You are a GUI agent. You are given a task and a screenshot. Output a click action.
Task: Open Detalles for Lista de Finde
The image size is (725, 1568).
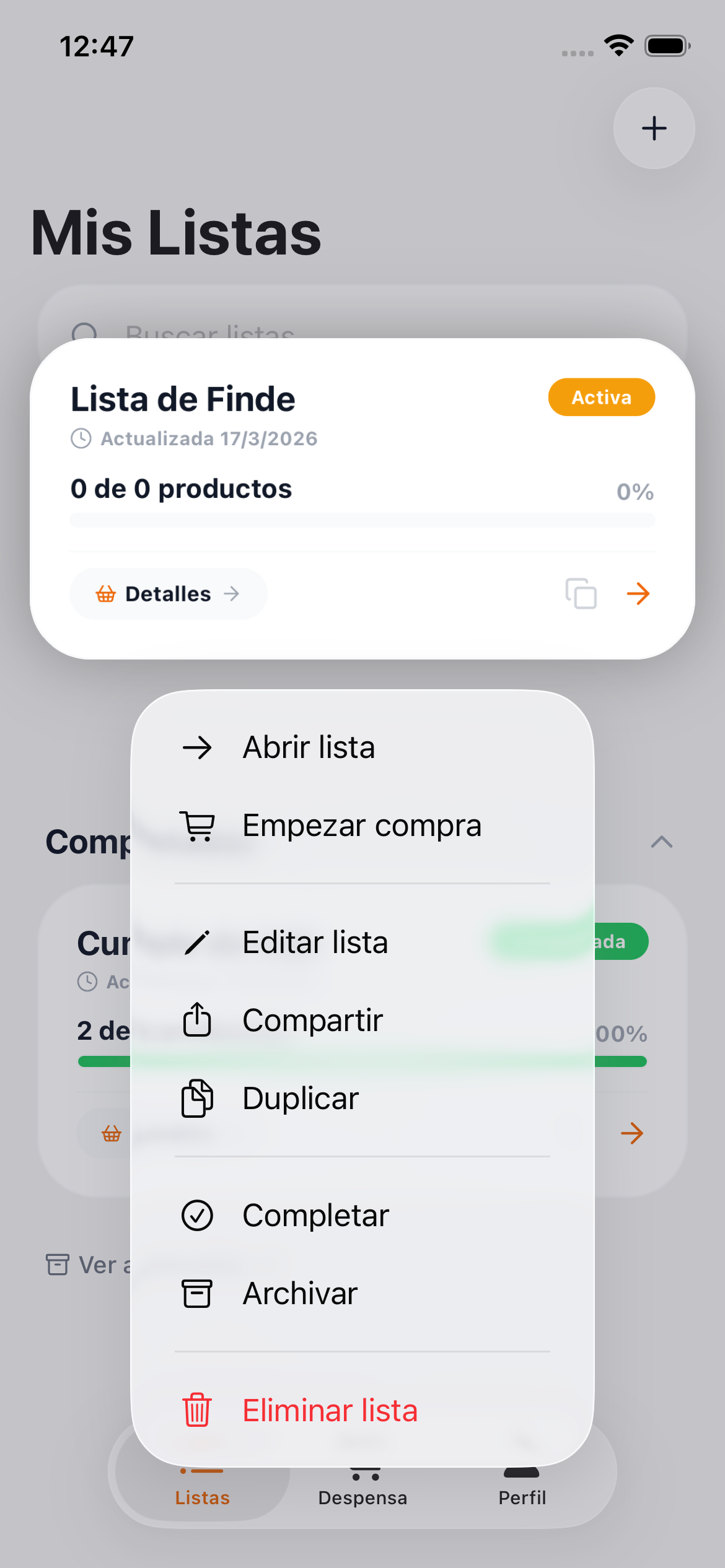[168, 594]
